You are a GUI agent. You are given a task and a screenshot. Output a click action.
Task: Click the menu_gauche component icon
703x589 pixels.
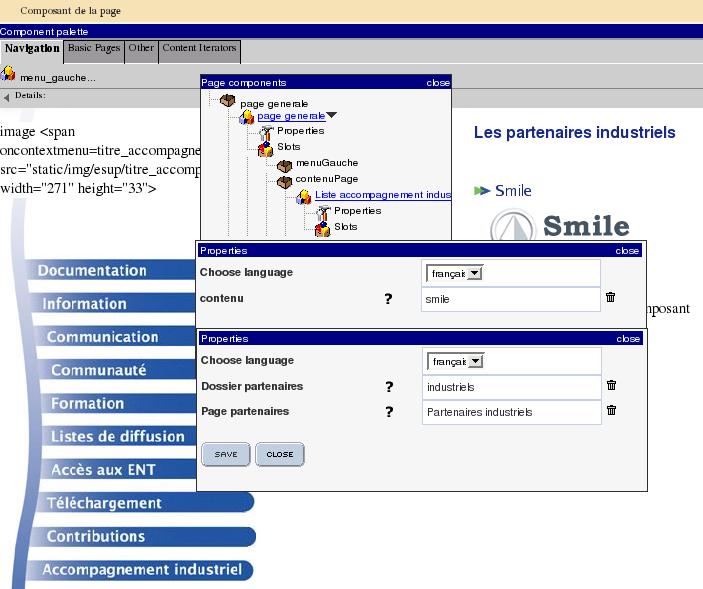pyautogui.click(x=8, y=74)
